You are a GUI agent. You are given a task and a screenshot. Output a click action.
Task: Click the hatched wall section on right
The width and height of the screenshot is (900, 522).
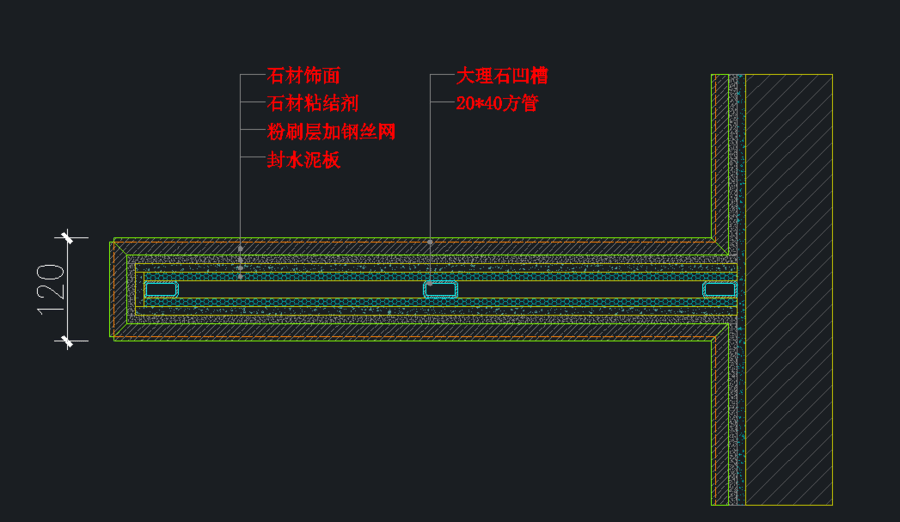[x=789, y=290]
